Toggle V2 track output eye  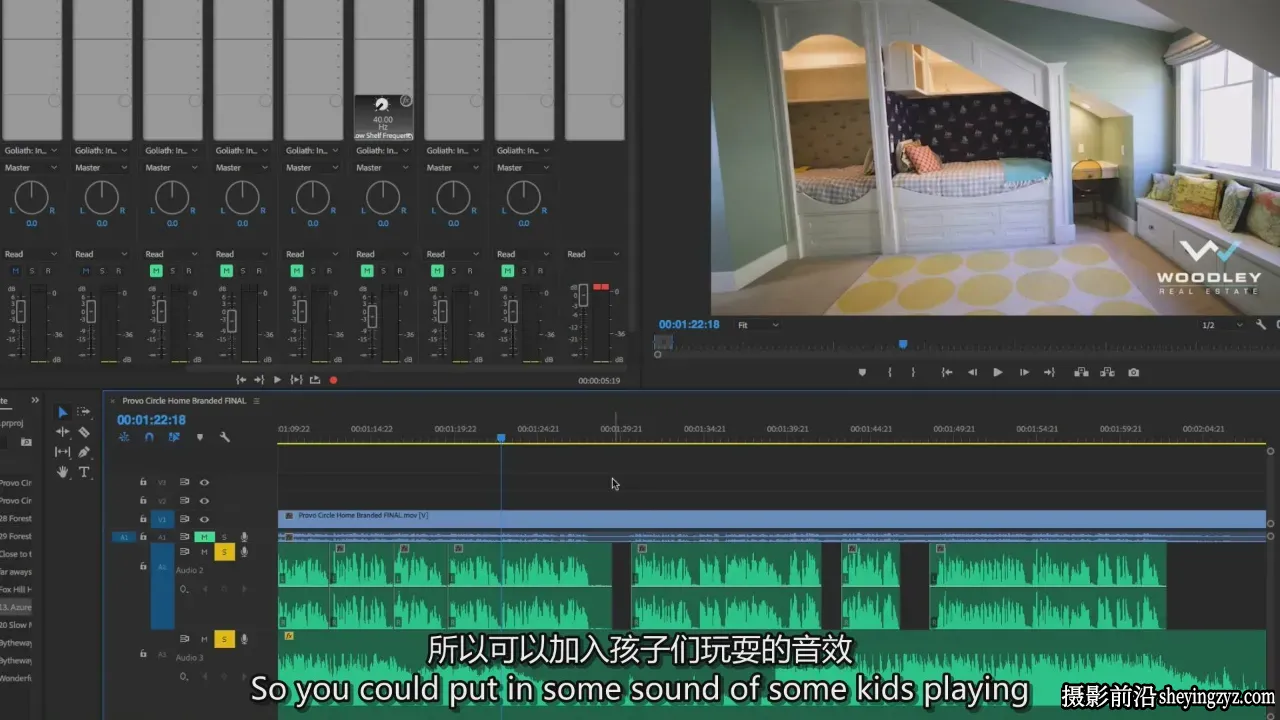click(204, 501)
